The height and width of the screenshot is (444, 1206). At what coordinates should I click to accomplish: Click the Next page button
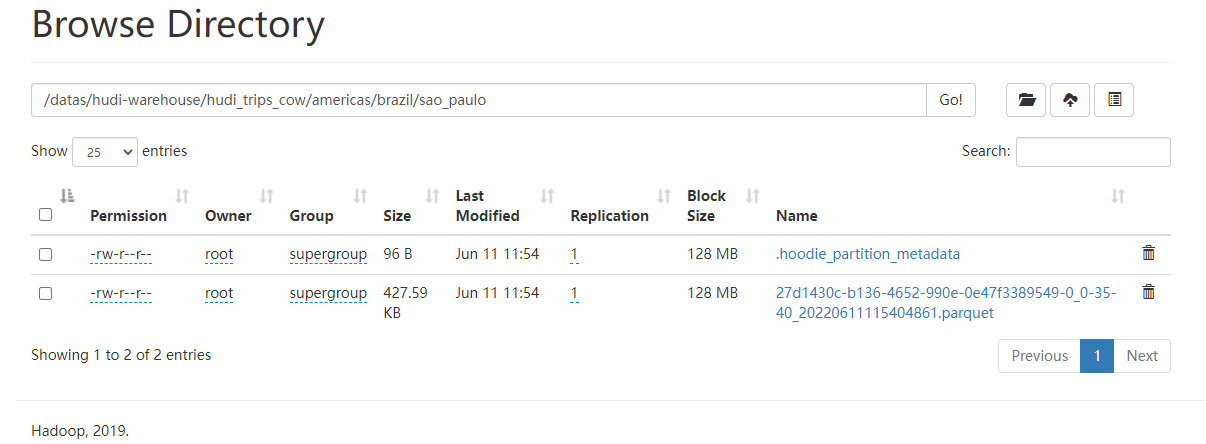pos(1141,356)
